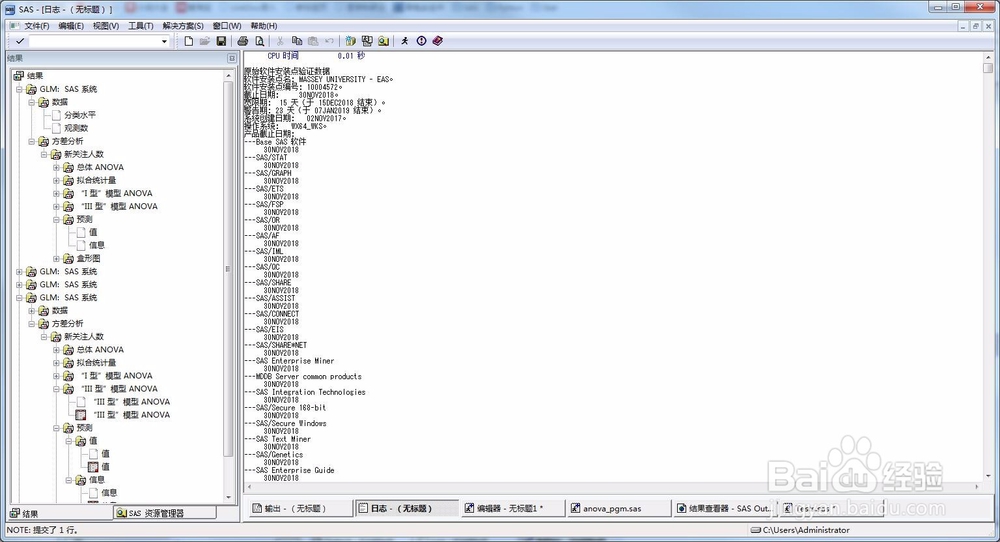Click the submit checkmark next to command box
The height and width of the screenshot is (542, 1000).
20,41
